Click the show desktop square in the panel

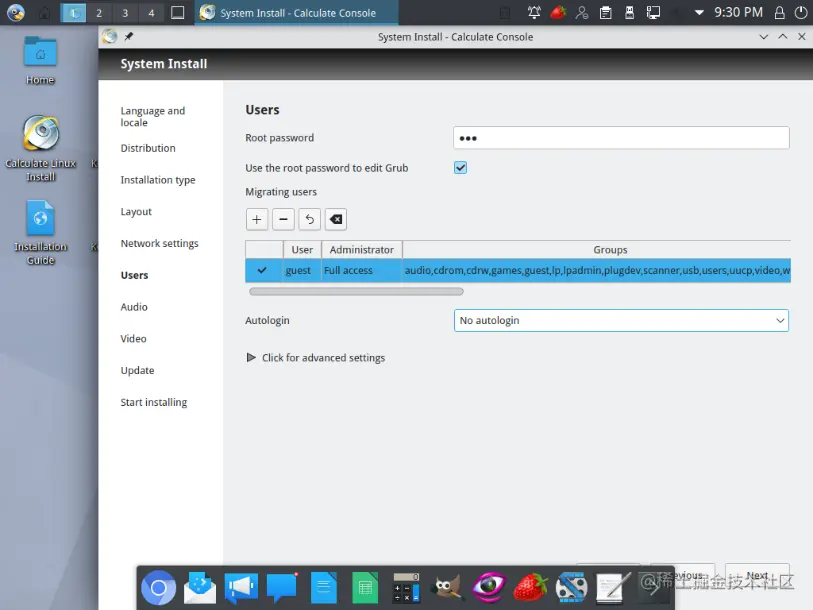coord(177,12)
